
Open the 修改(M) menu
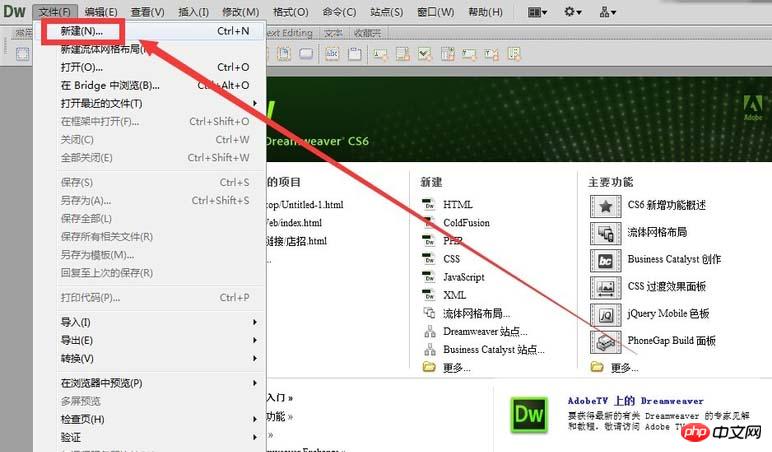point(240,12)
